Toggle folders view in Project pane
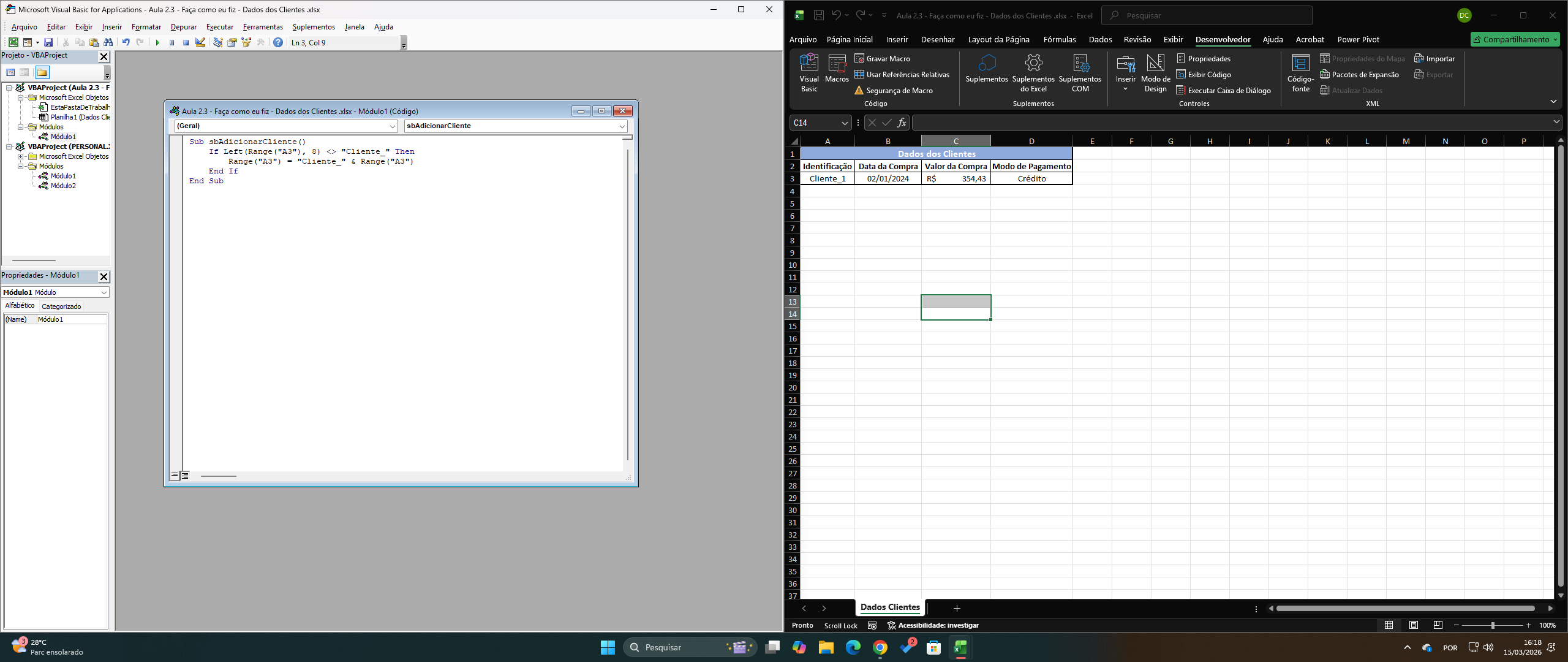This screenshot has width=1568, height=662. (42, 72)
